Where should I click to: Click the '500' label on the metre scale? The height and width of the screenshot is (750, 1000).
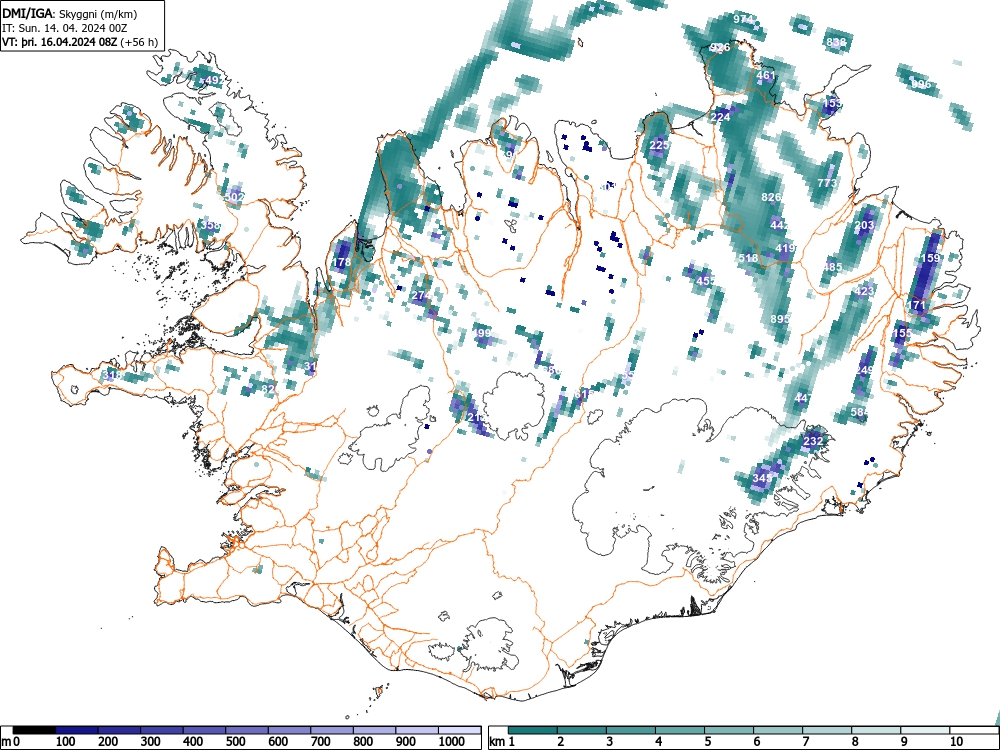[x=235, y=742]
